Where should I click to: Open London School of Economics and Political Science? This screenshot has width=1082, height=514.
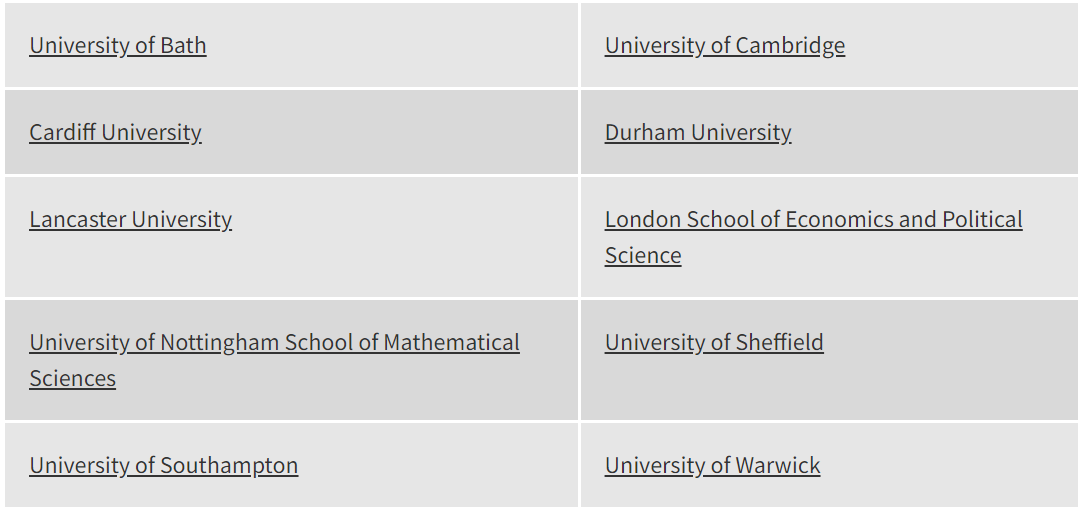tap(813, 220)
